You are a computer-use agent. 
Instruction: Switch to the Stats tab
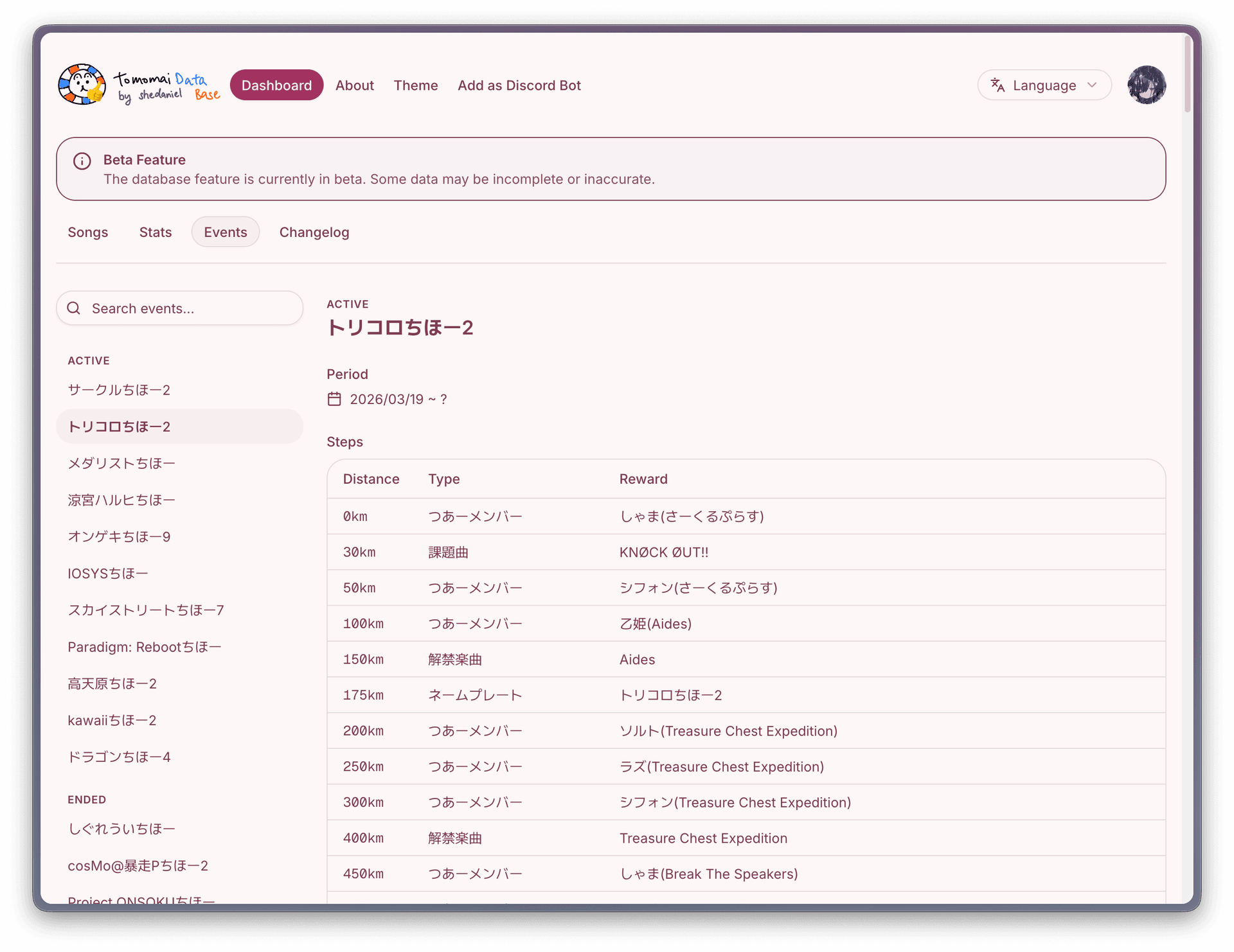pos(155,232)
